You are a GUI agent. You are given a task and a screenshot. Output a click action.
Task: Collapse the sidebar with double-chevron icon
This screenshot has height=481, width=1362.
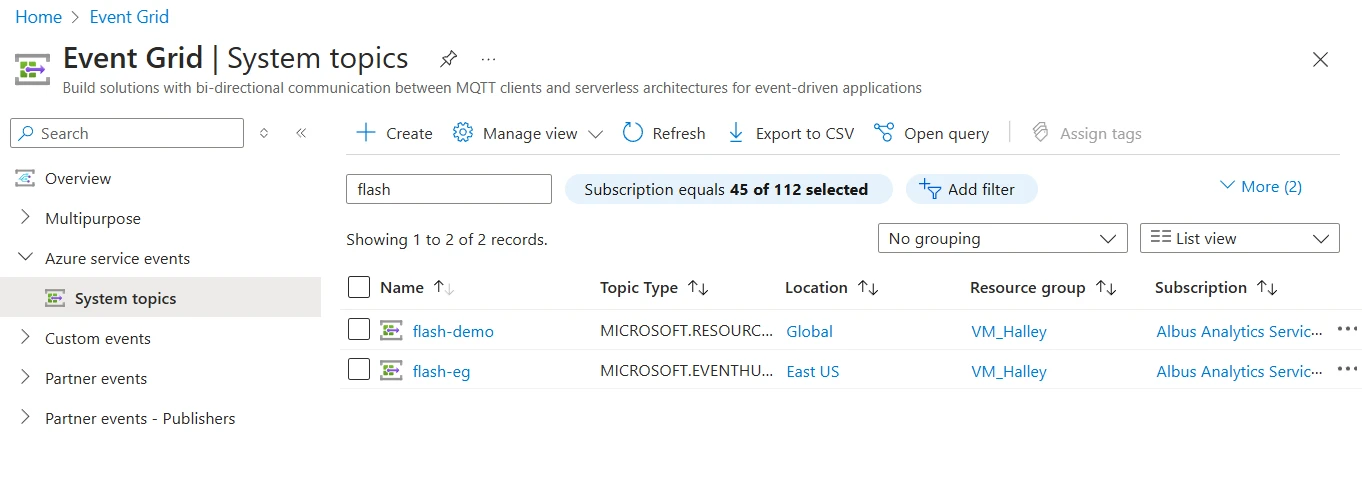tap(301, 133)
